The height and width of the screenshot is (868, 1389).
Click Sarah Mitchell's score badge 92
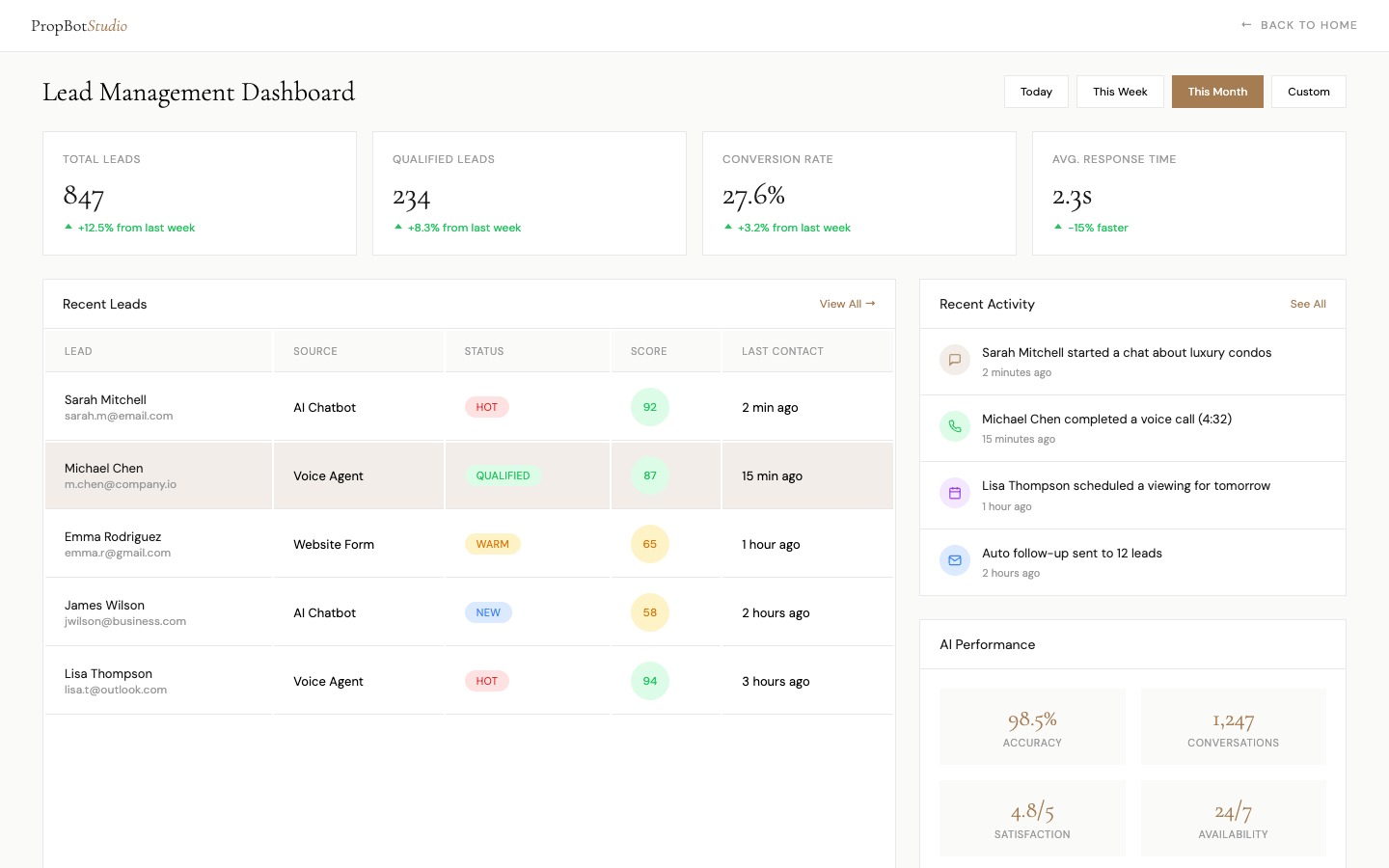pyautogui.click(x=650, y=407)
